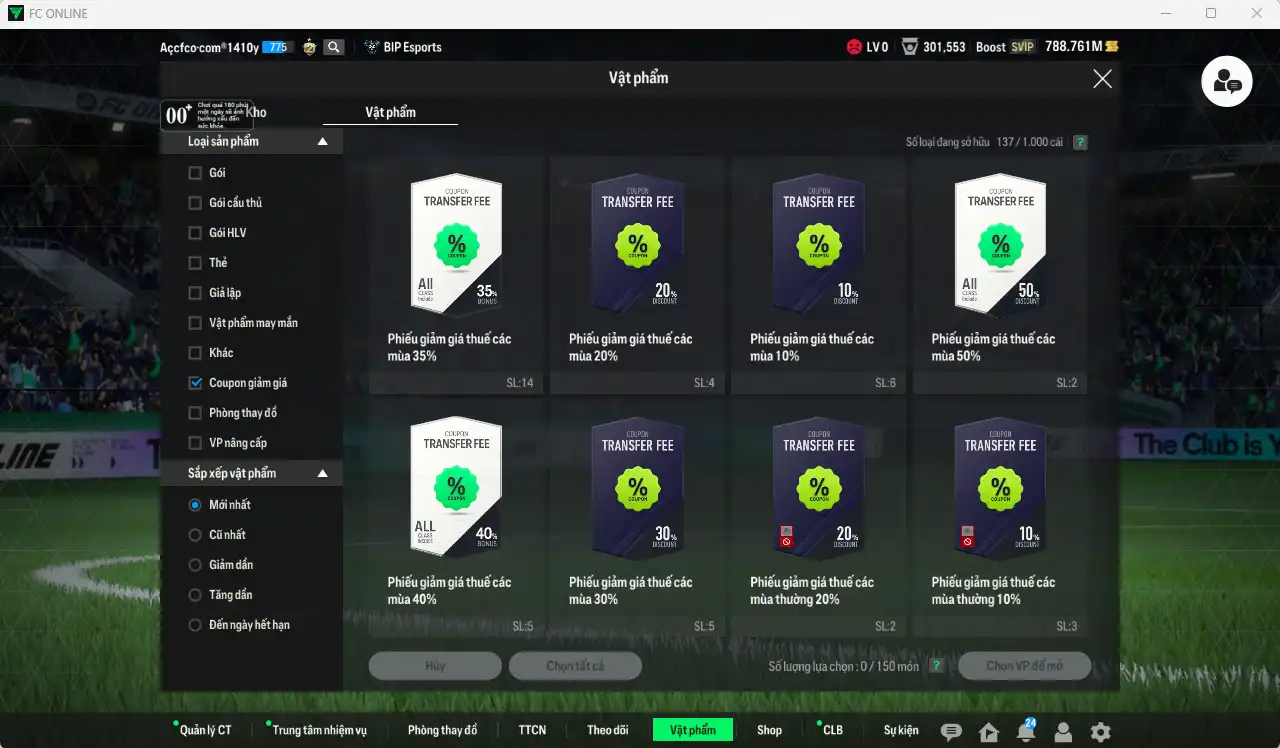Uncheck the Coupon giảm giá filter
This screenshot has width=1280, height=748.
pyautogui.click(x=196, y=383)
